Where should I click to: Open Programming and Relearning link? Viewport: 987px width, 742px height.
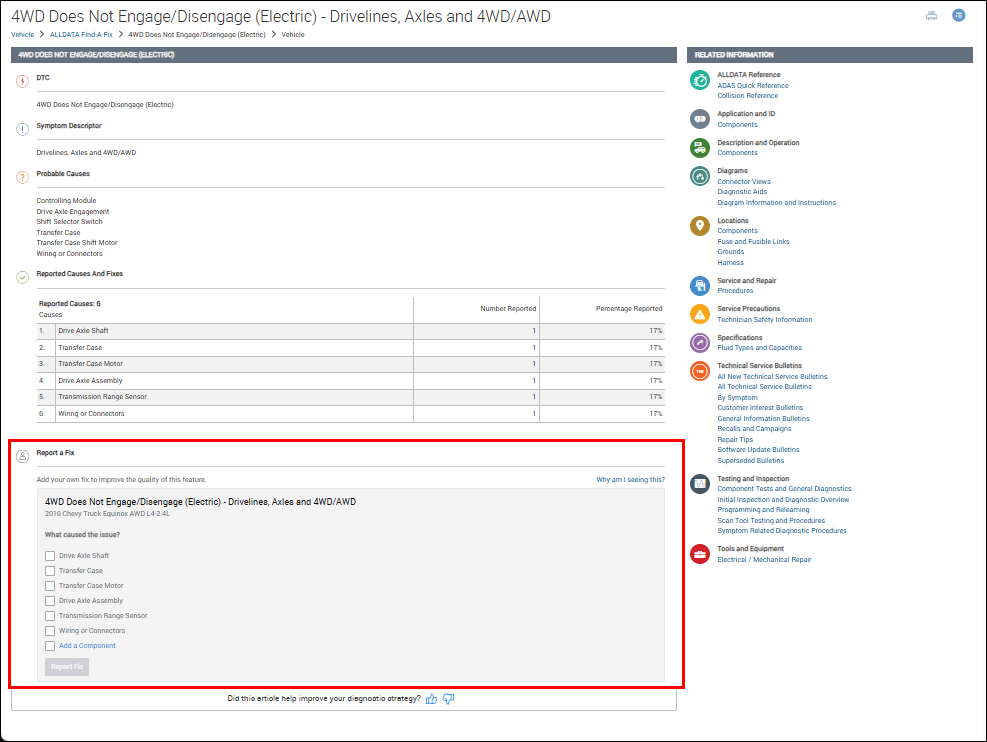tap(764, 510)
